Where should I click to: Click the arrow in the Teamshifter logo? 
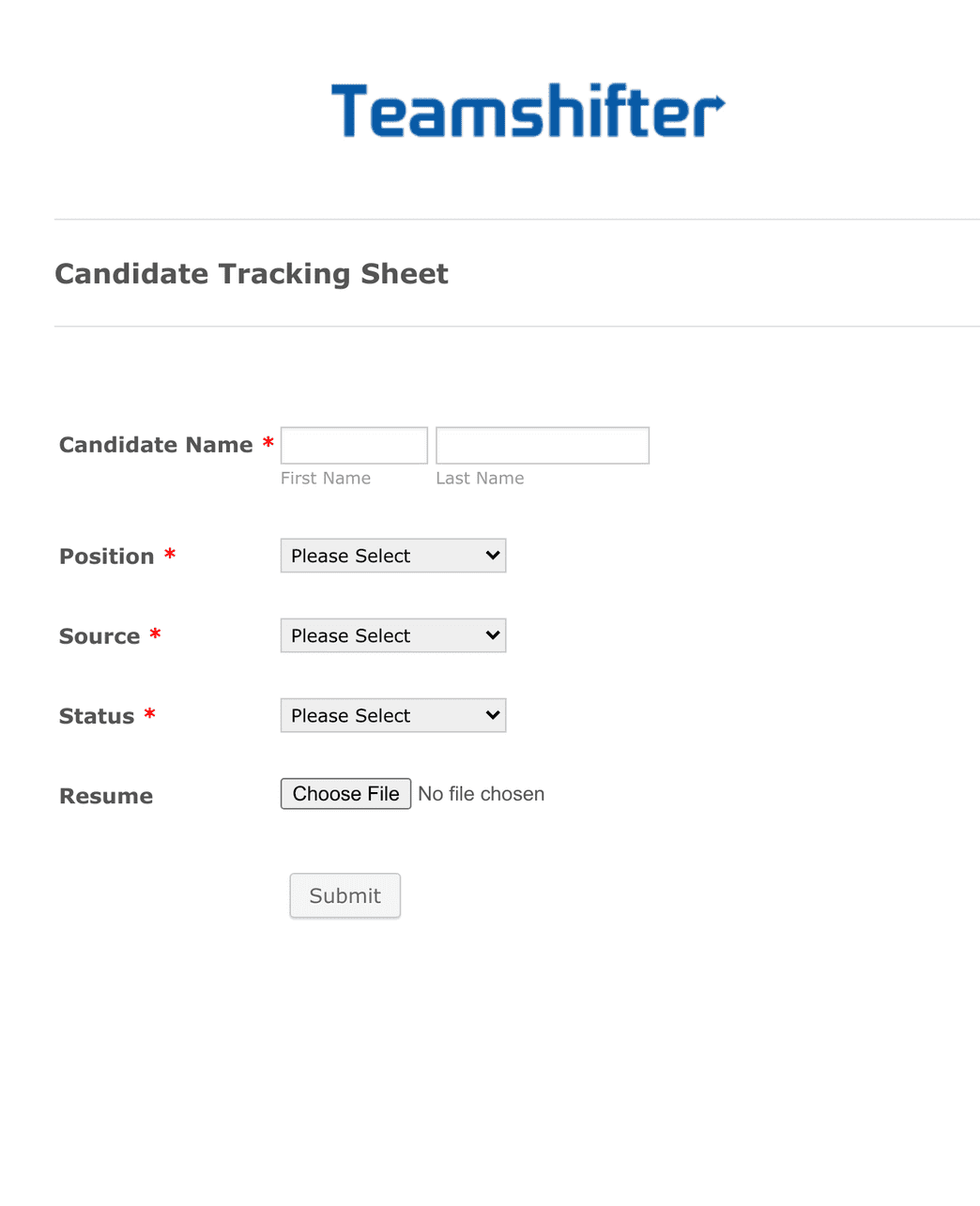(716, 101)
